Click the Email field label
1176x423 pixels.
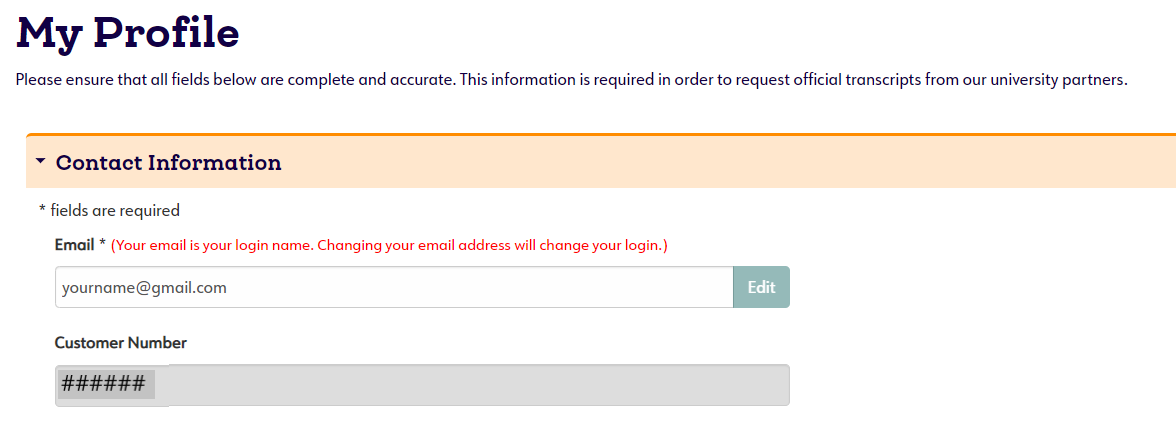tap(74, 245)
